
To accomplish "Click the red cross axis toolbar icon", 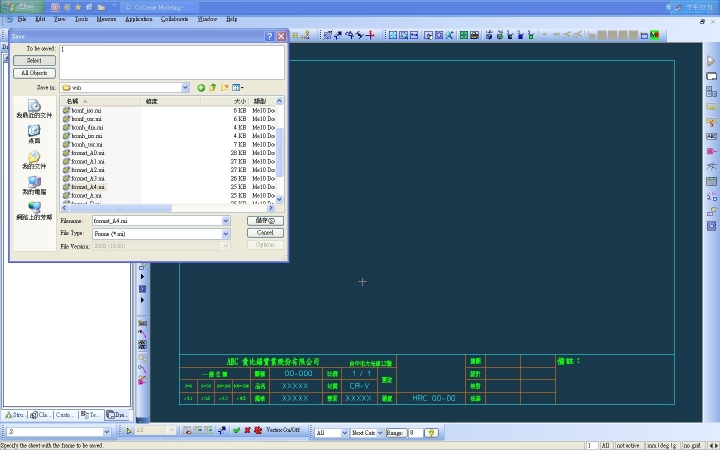I will (x=371, y=35).
